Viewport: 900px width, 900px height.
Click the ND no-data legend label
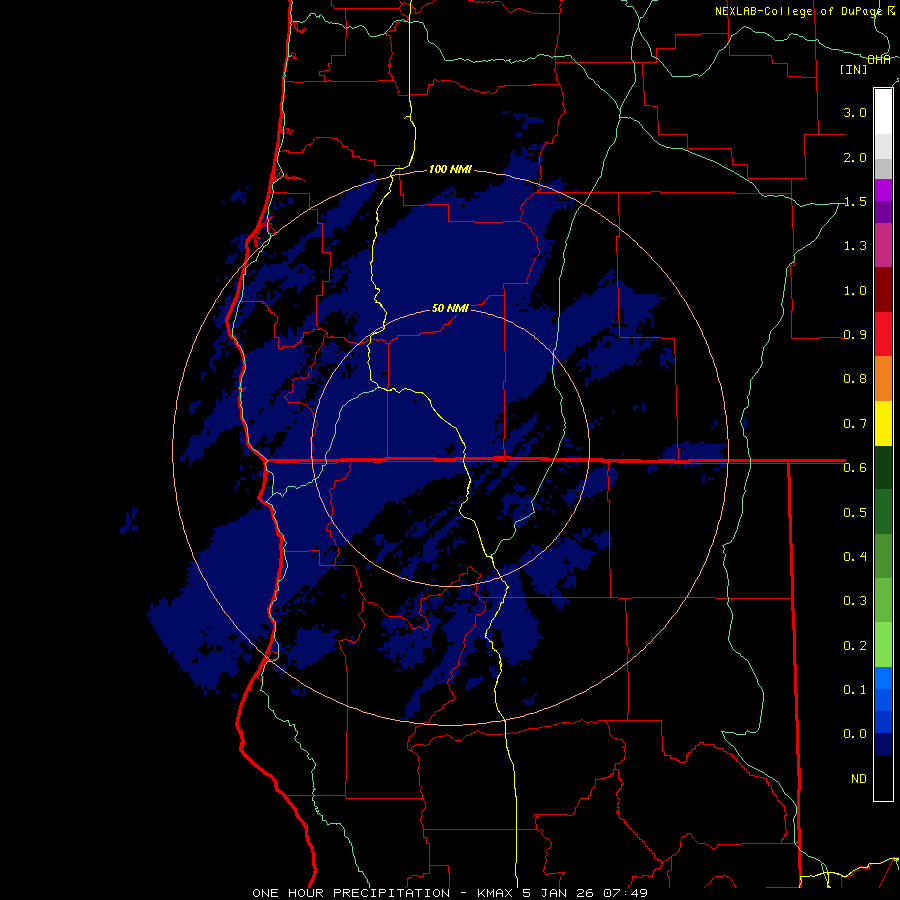[x=859, y=778]
